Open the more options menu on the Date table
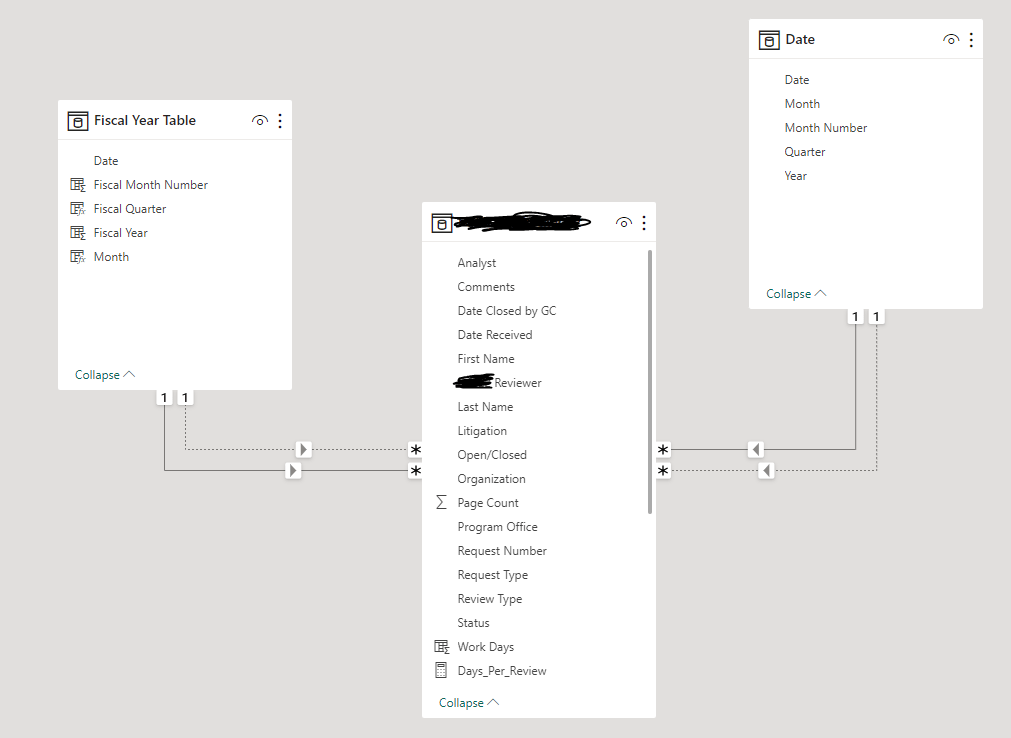1011x738 pixels. 971,39
